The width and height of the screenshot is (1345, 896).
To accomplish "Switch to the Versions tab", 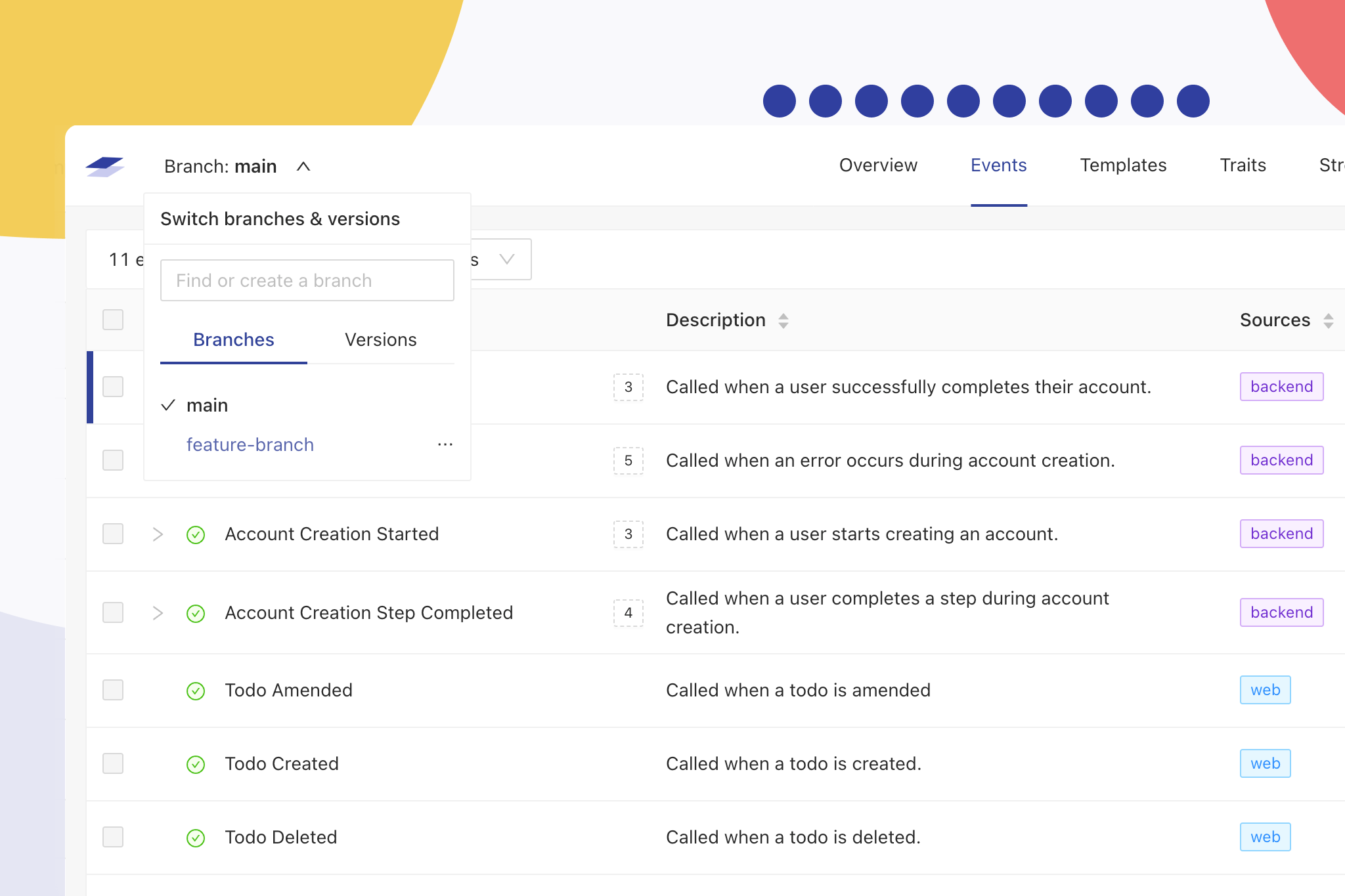I will point(380,340).
